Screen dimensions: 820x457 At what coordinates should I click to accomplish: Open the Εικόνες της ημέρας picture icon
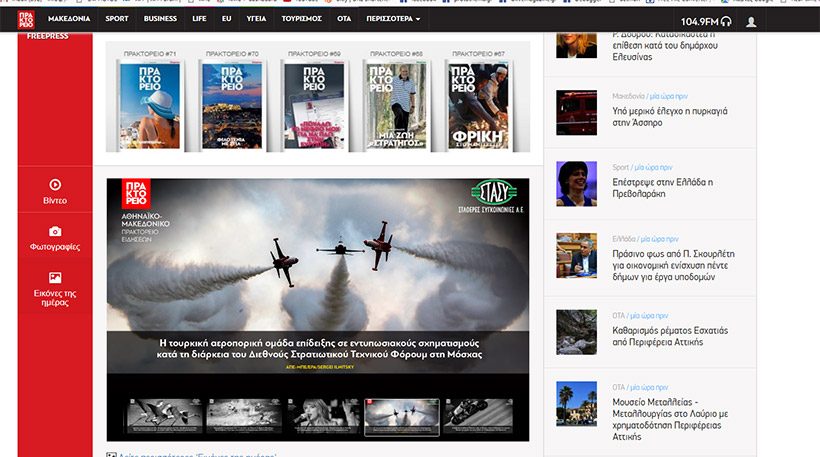coord(55,278)
